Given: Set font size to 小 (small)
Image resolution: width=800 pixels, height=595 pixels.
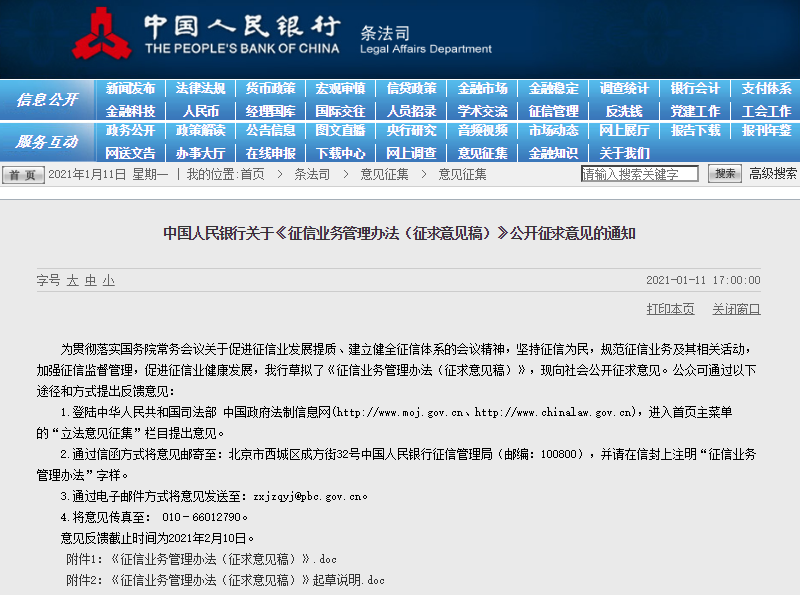Looking at the screenshot, I should point(108,281).
